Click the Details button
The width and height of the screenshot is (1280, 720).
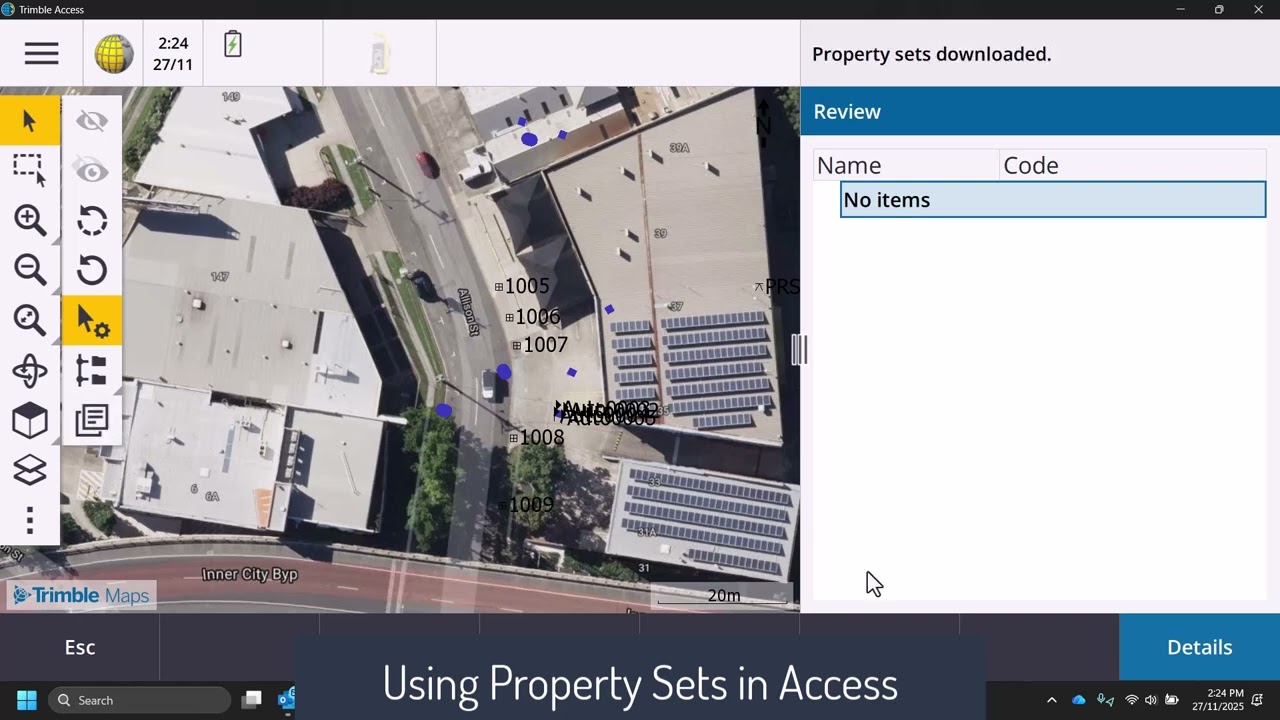[1200, 647]
